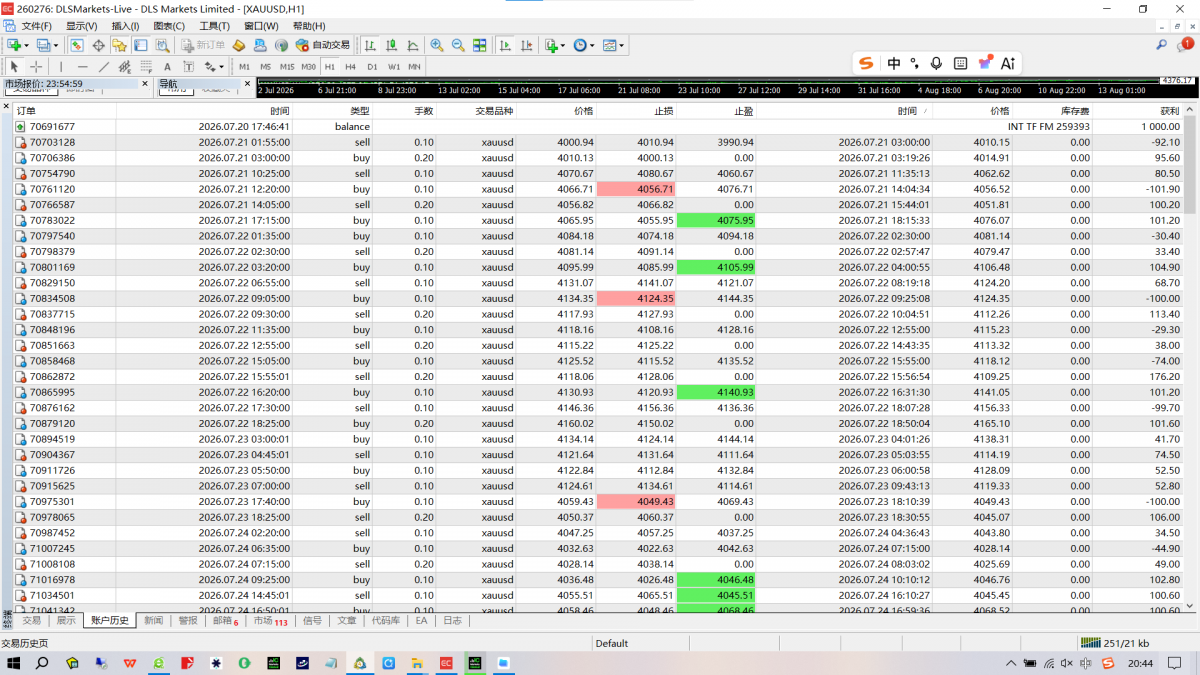Select the vertical line drawing tool
The width and height of the screenshot is (1200, 675).
(x=61, y=67)
